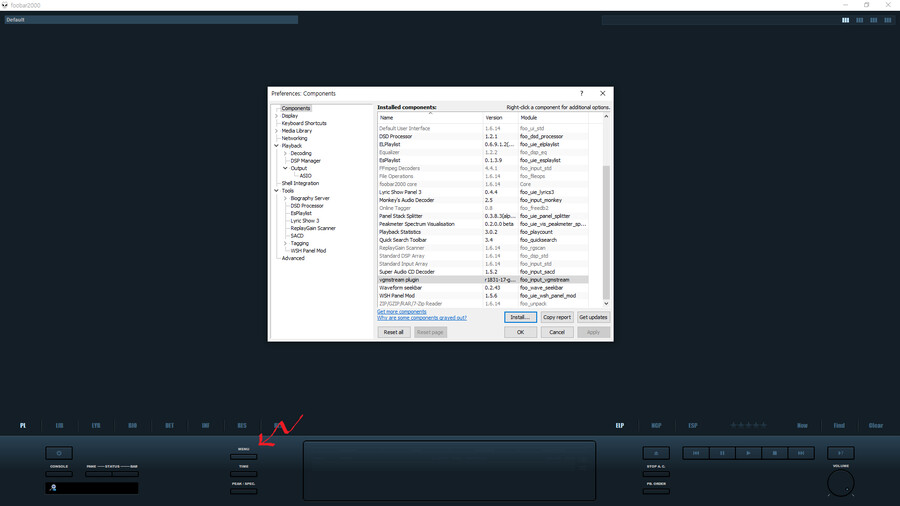Viewport: 900px width, 506px height.
Task: Click the Find button
Action: coord(839,426)
